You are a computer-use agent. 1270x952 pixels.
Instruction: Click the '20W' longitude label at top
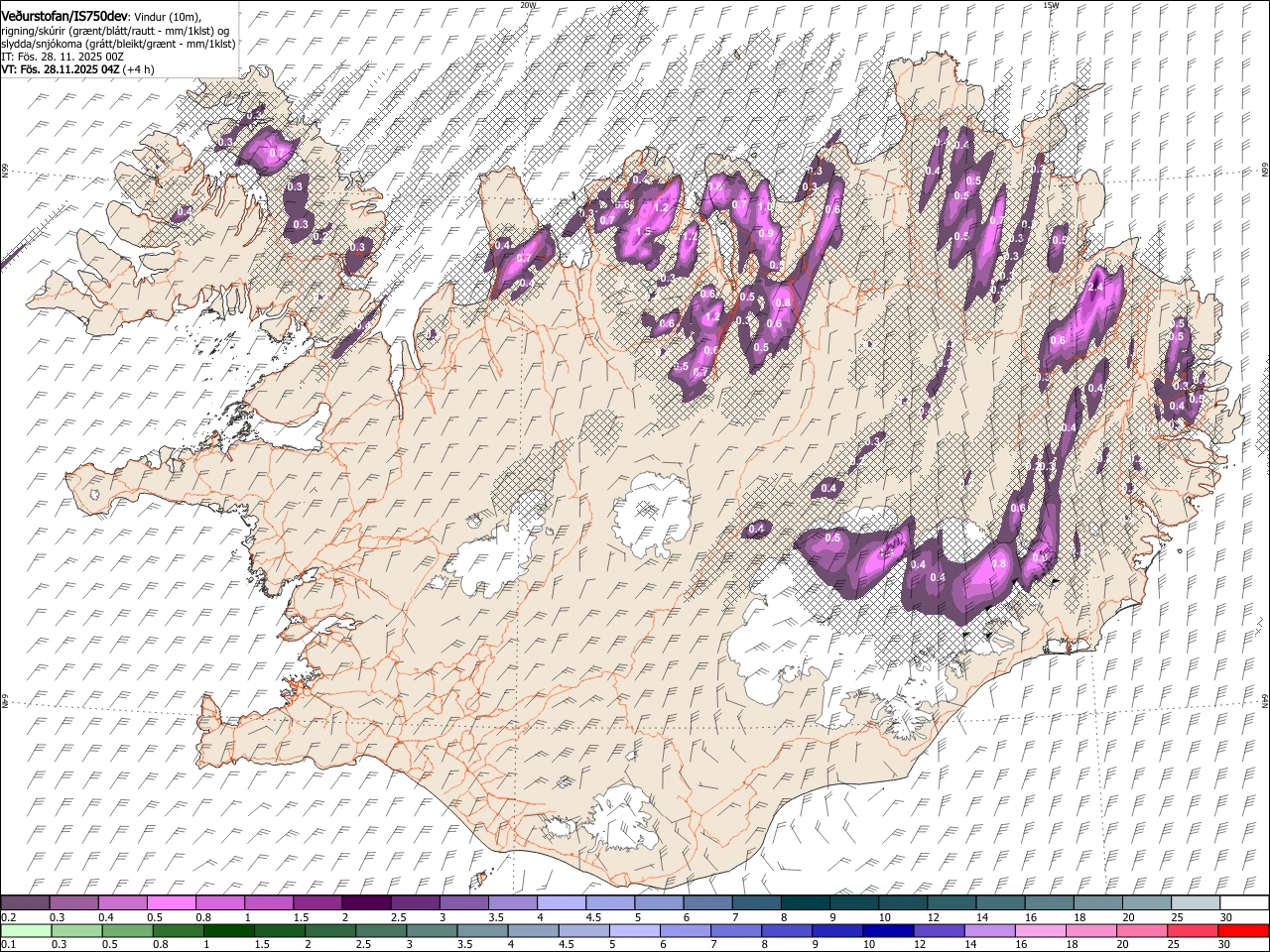pos(528,5)
